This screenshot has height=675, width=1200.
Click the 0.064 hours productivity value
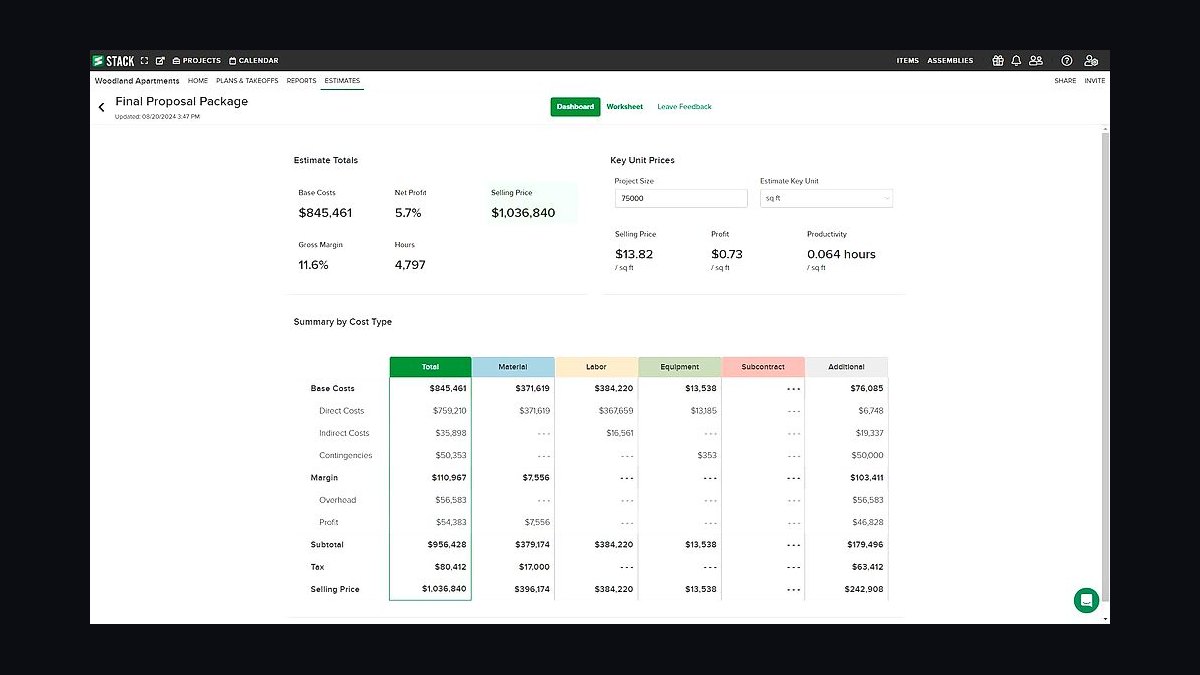click(841, 254)
